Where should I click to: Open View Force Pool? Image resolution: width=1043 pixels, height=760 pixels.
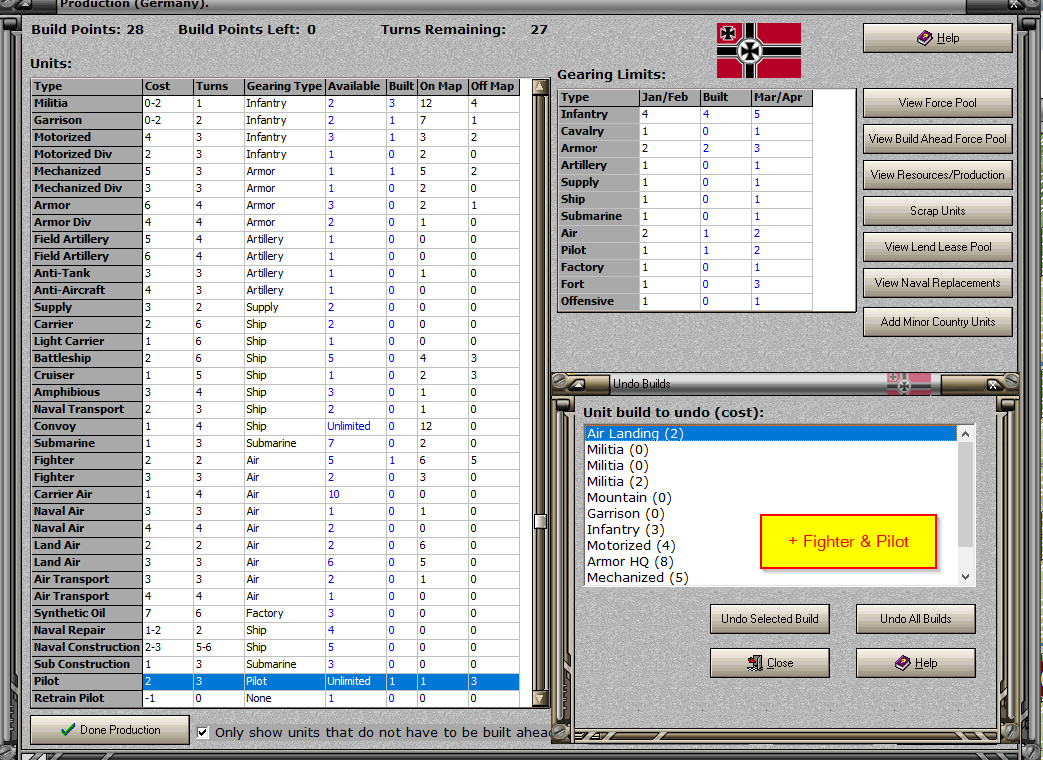tap(938, 103)
